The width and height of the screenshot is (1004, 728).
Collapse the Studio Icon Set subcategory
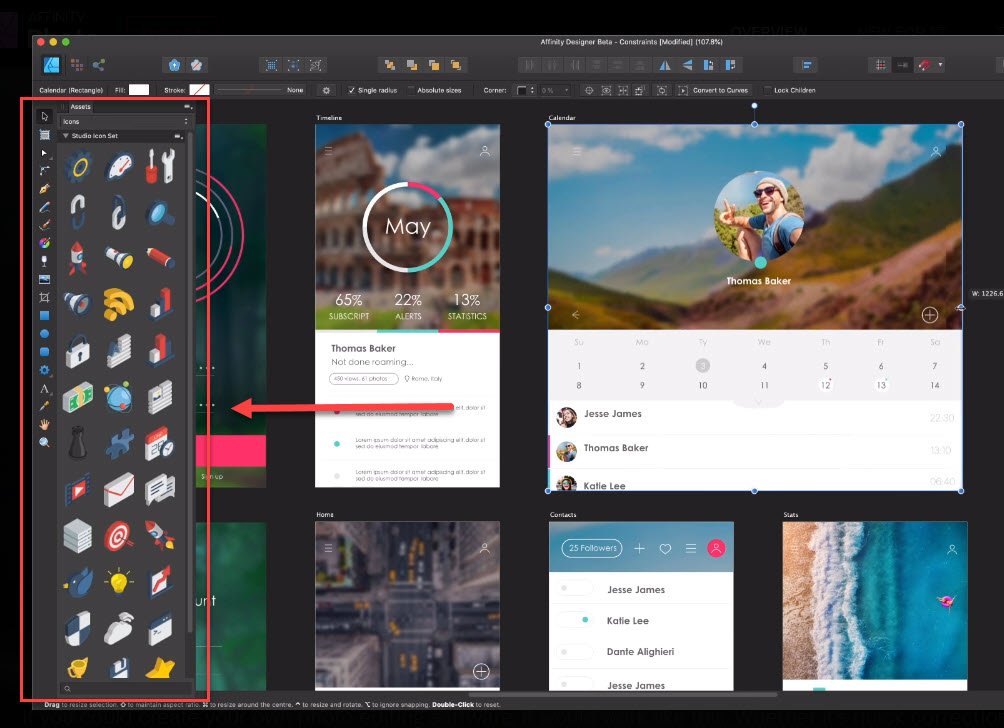(65, 136)
